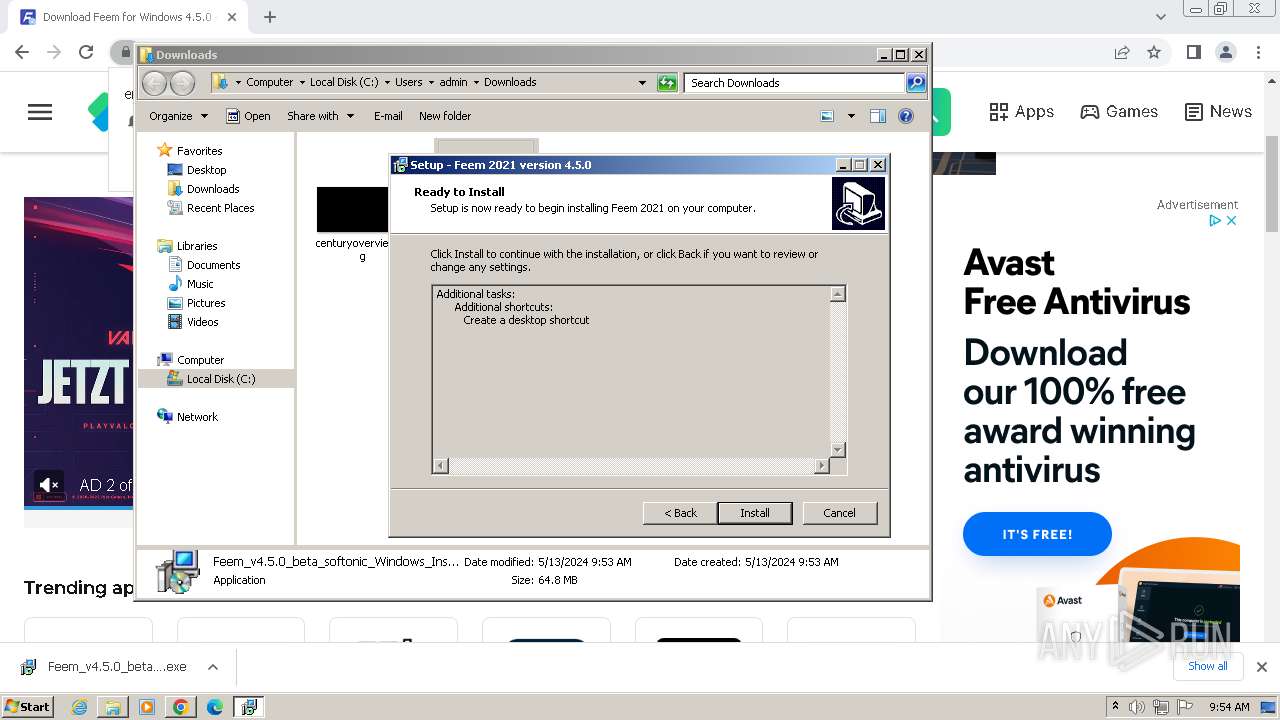Image resolution: width=1280 pixels, height=720 pixels.
Task: Select Videos library
Action: click(202, 322)
